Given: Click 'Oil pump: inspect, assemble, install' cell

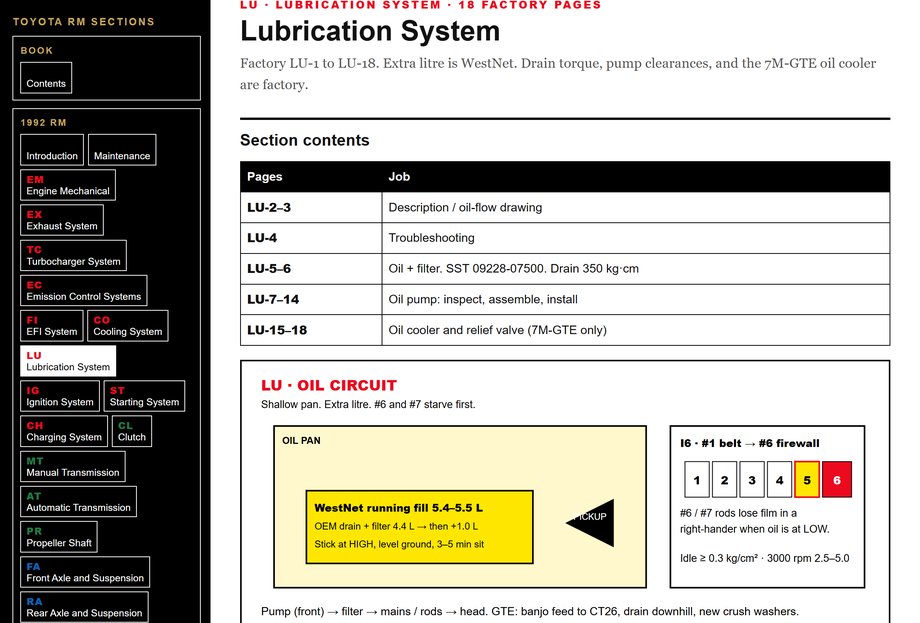Looking at the screenshot, I should pos(636,300).
